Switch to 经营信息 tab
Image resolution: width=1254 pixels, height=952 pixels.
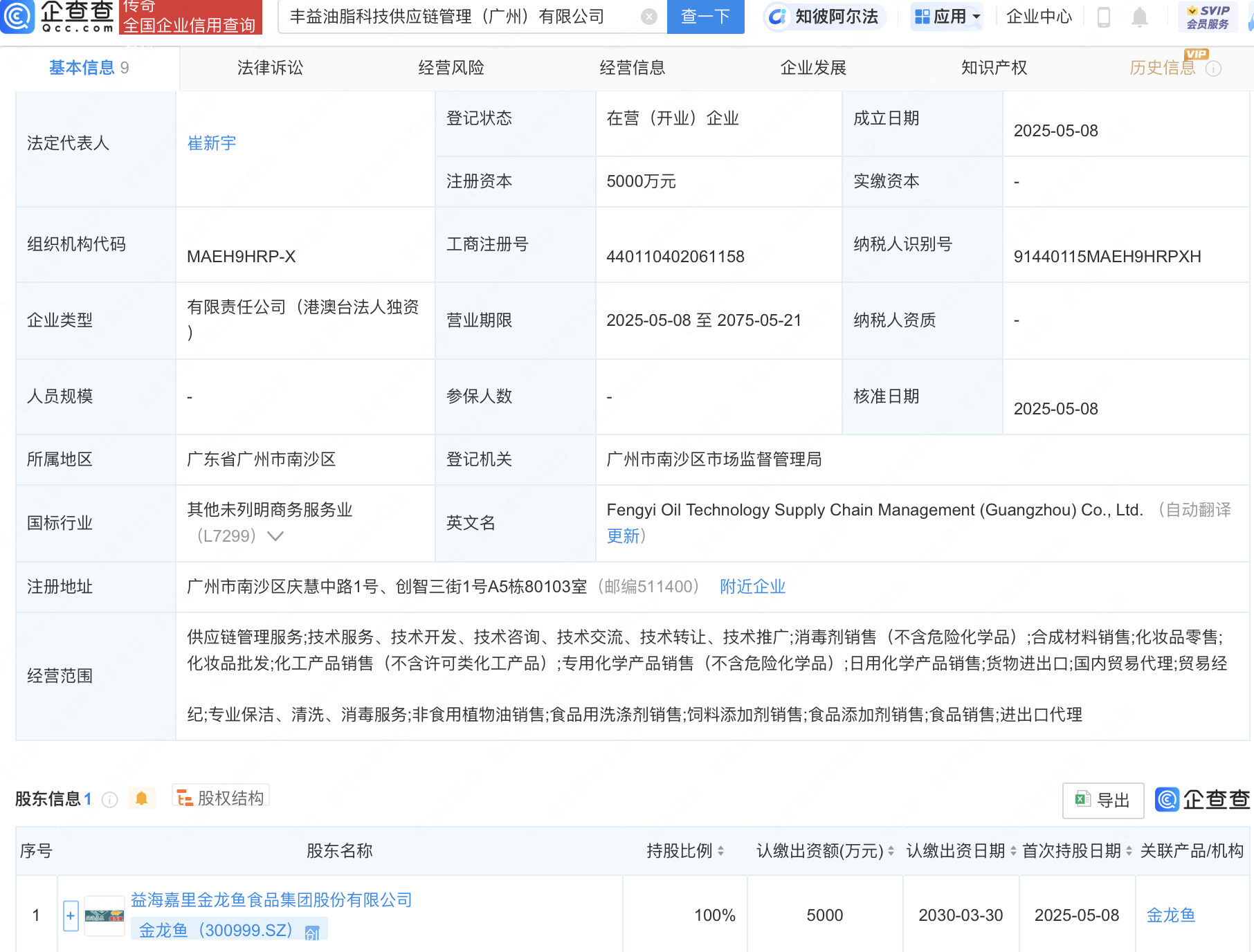click(x=632, y=68)
